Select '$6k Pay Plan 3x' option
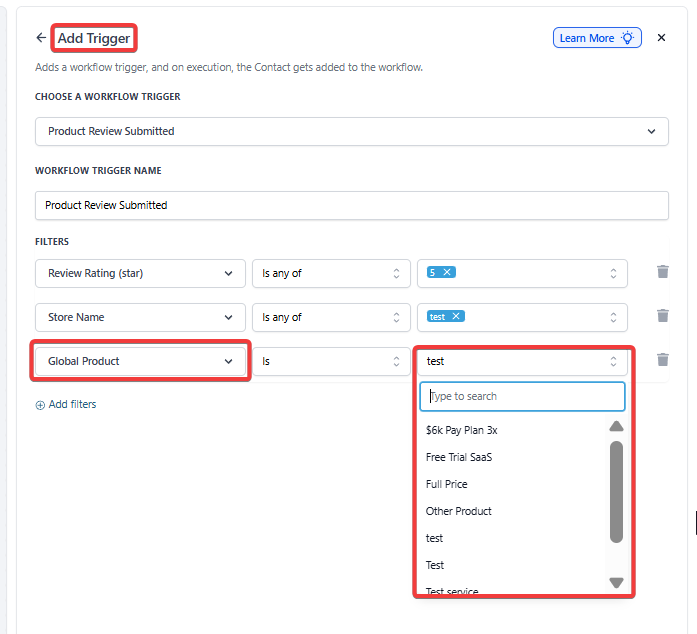Screen dimensions: 697x634 tap(462, 430)
